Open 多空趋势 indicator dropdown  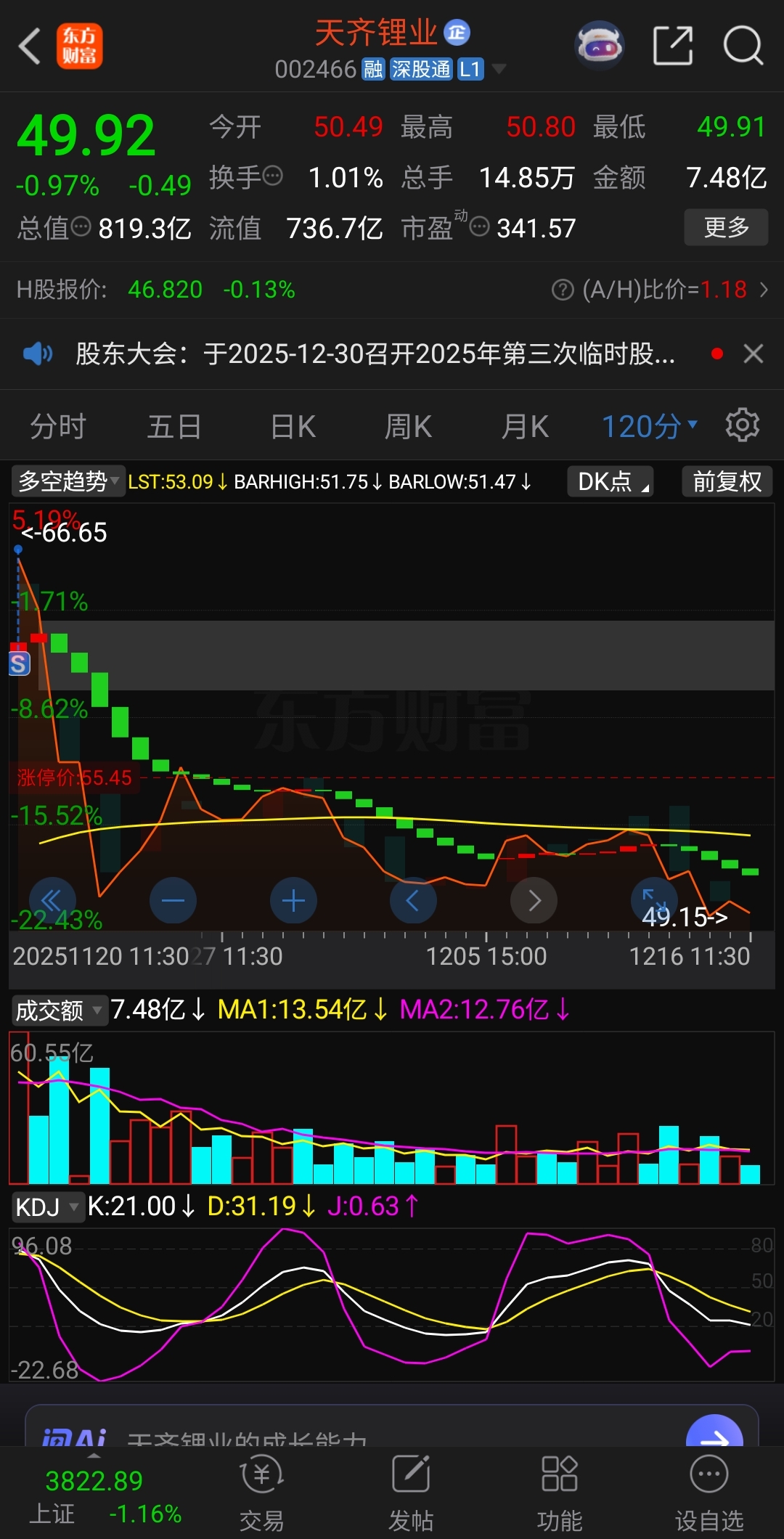point(68,481)
